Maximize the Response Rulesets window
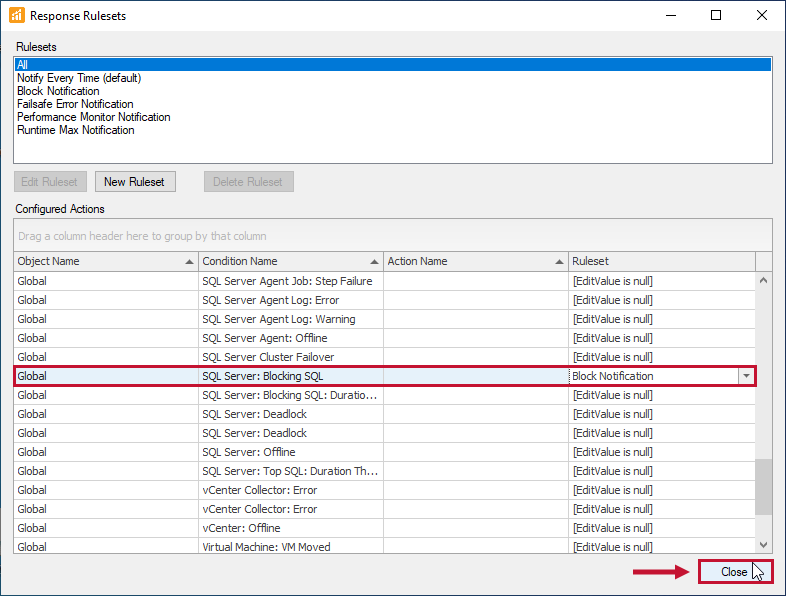 (716, 16)
